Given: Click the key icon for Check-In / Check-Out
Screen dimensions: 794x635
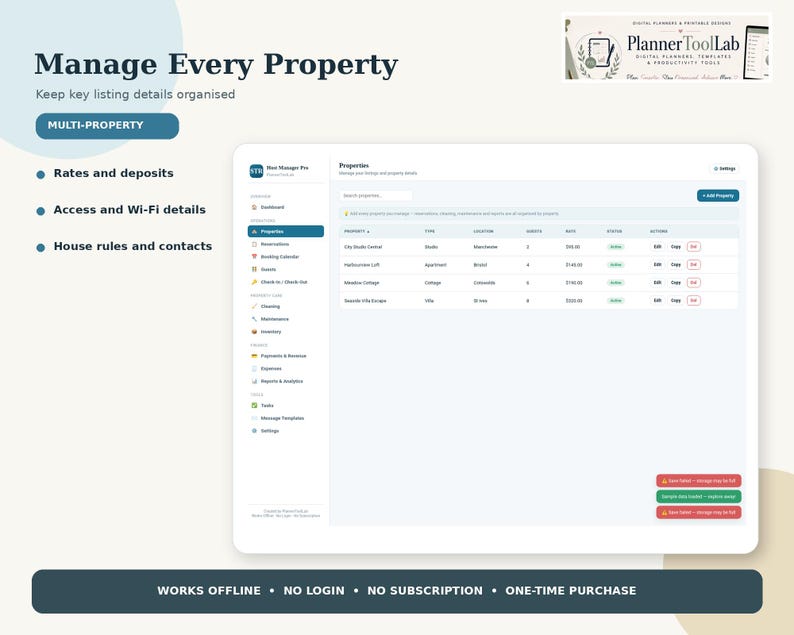Looking at the screenshot, I should pyautogui.click(x=254, y=282).
